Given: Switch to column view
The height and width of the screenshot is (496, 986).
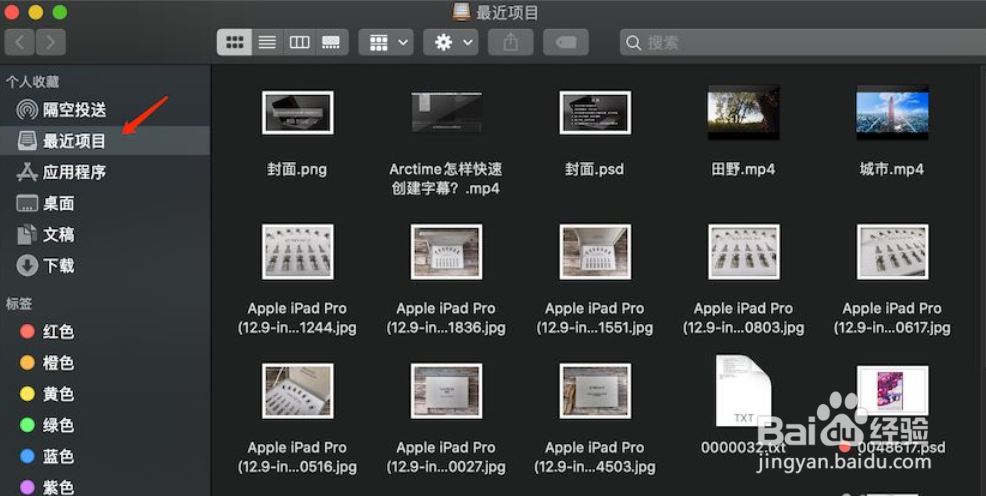Looking at the screenshot, I should [x=299, y=43].
